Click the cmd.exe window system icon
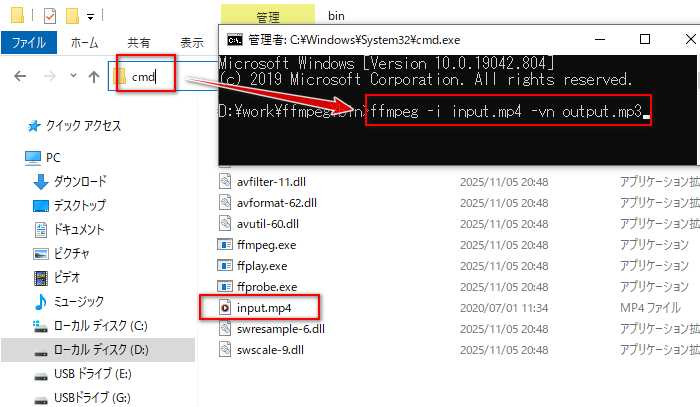700x407 pixels. click(234, 40)
